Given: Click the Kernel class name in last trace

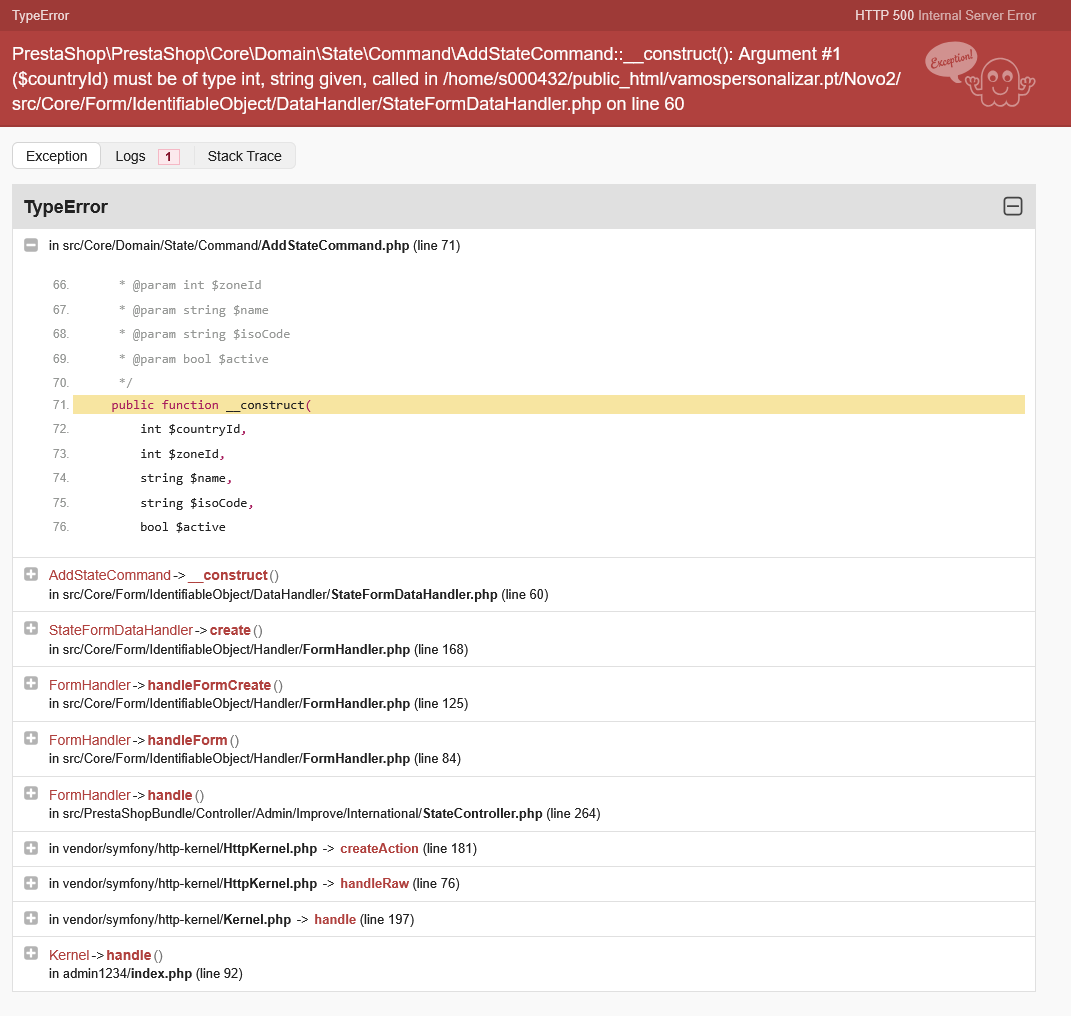Looking at the screenshot, I should 69,955.
